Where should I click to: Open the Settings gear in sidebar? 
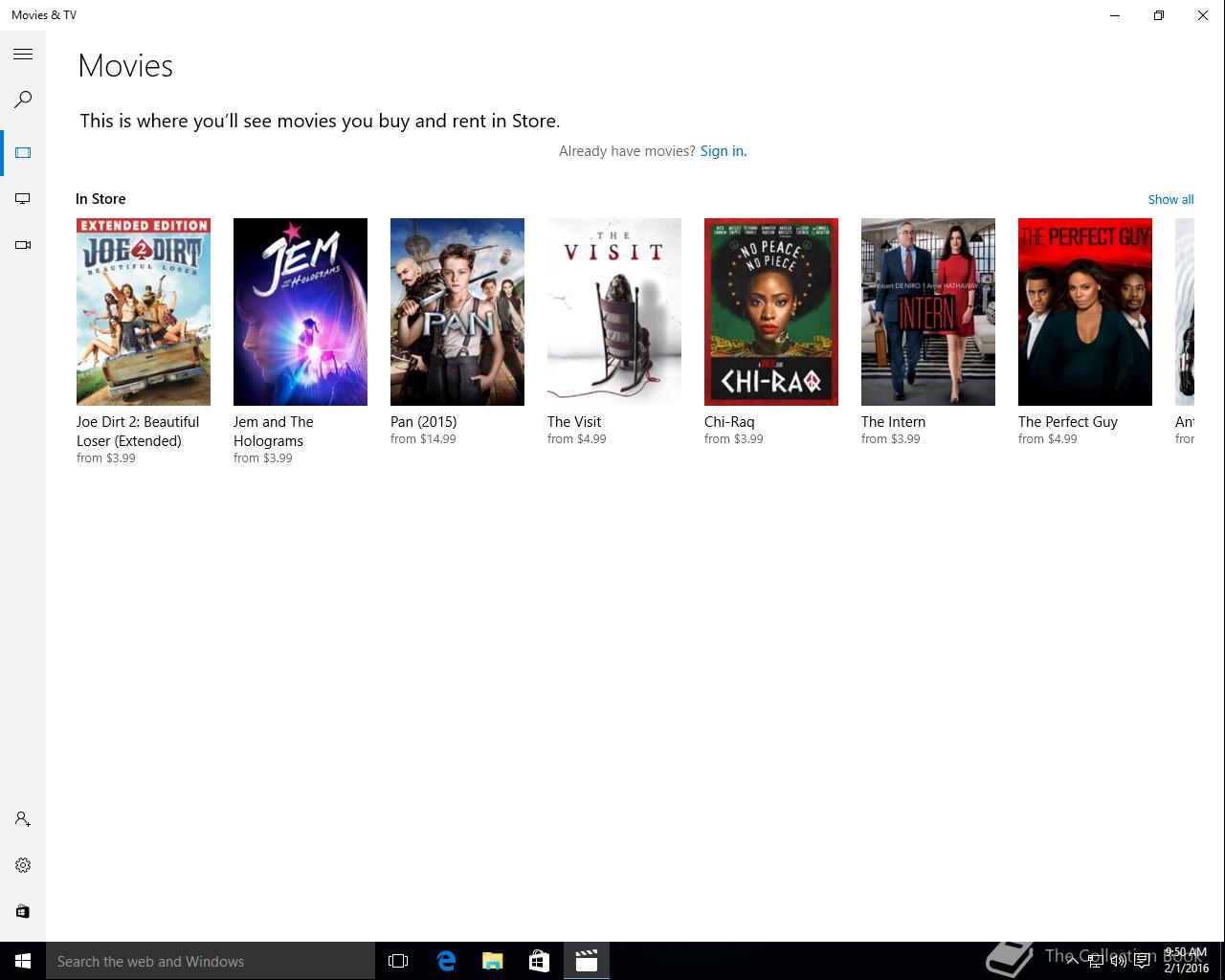point(23,865)
